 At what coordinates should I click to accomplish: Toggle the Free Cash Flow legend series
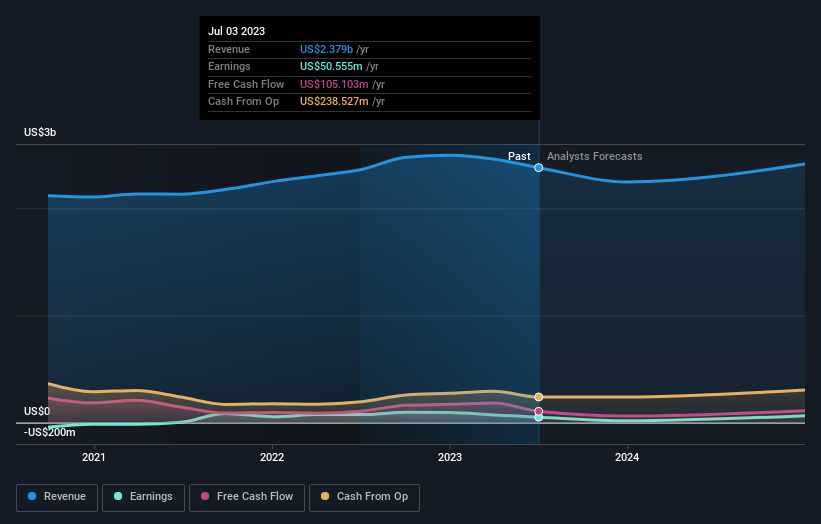(x=247, y=497)
